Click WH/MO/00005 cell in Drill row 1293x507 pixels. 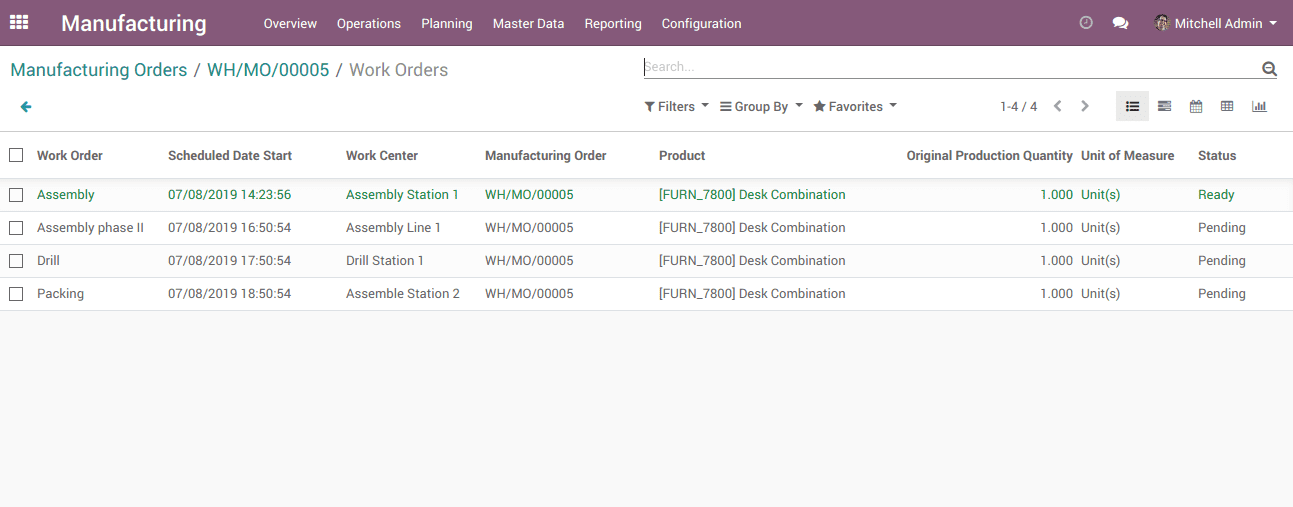pos(529,261)
